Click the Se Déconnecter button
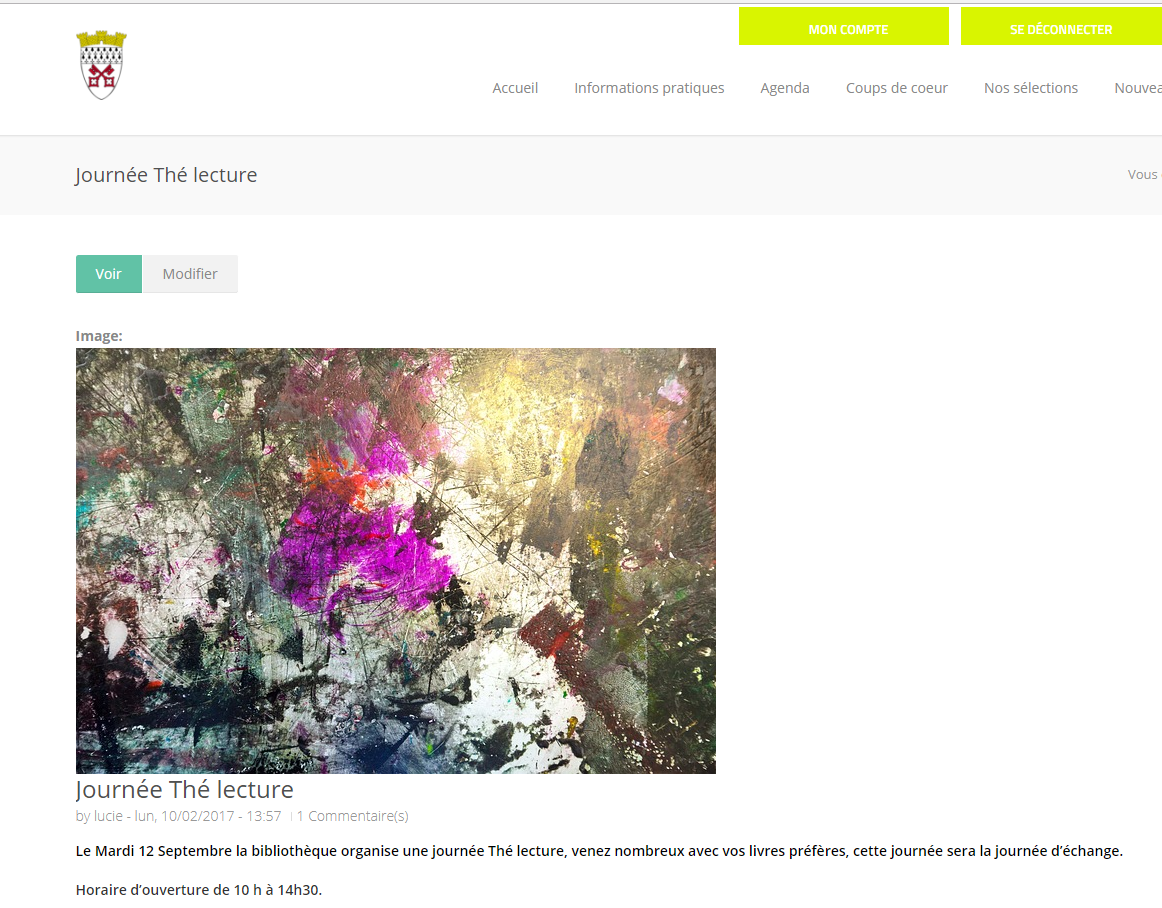1162x908 pixels. [x=1061, y=26]
